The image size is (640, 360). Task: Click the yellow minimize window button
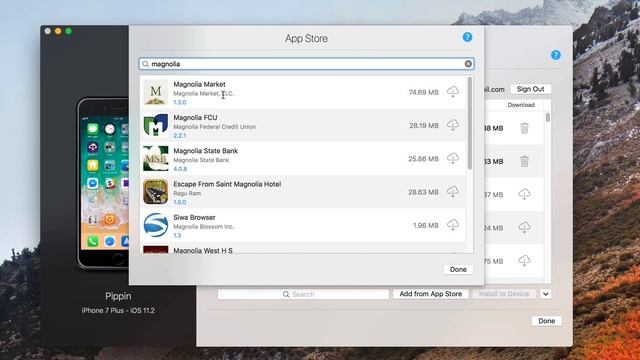(x=58, y=31)
